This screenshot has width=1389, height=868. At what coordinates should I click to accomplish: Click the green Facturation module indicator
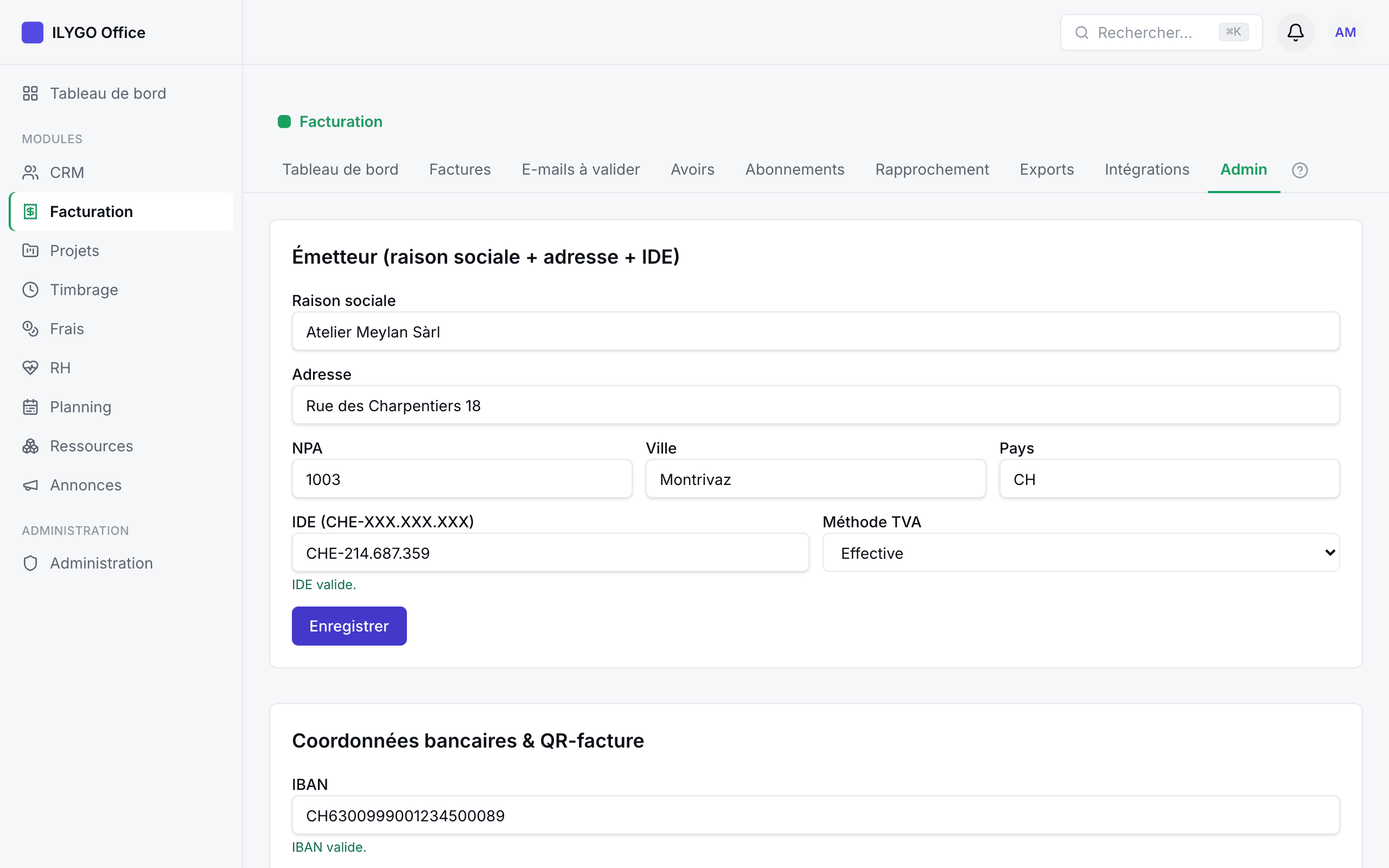284,122
